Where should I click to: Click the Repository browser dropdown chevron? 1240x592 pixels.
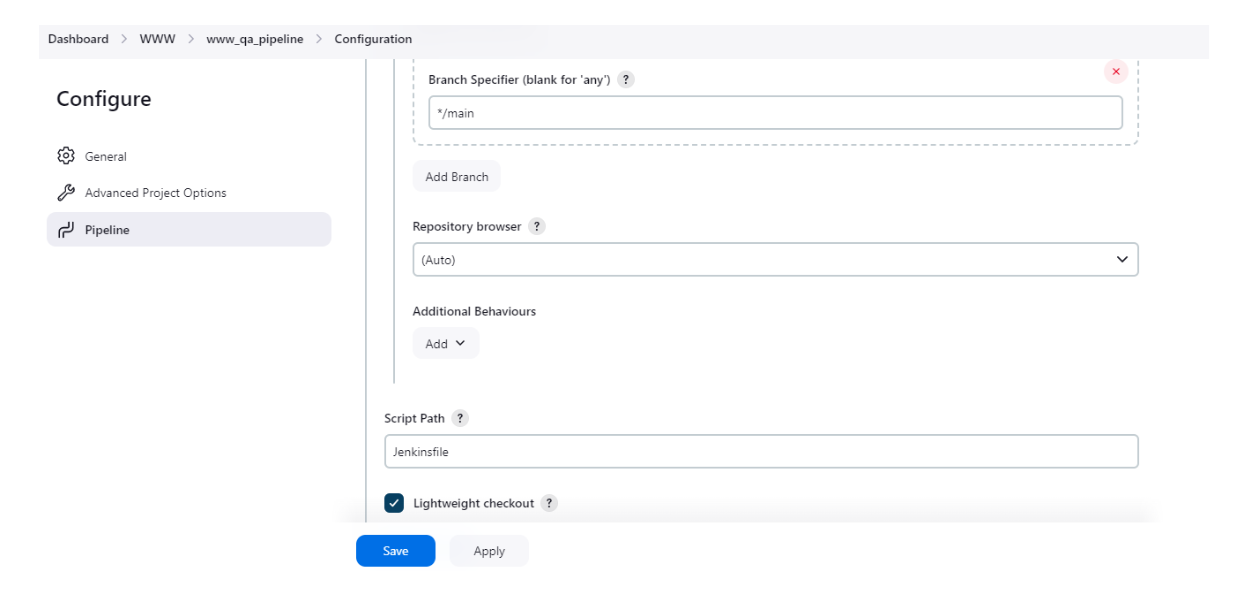point(1122,259)
